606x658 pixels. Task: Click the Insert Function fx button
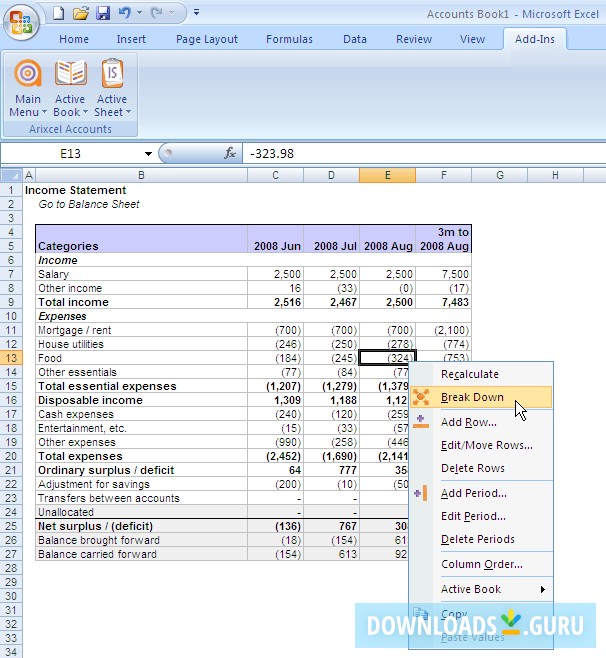coord(230,154)
